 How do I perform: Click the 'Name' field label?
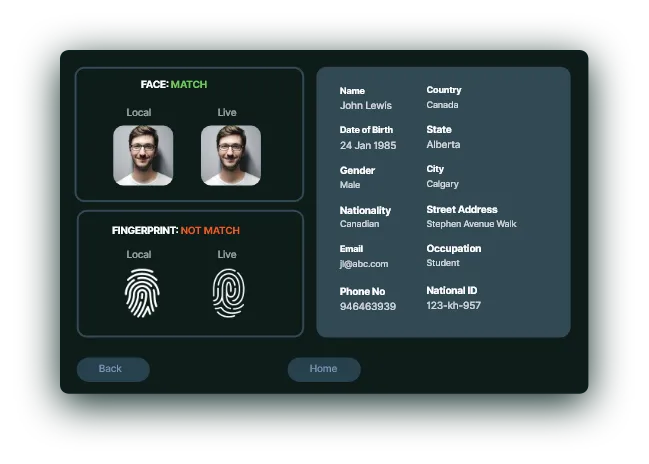click(352, 91)
